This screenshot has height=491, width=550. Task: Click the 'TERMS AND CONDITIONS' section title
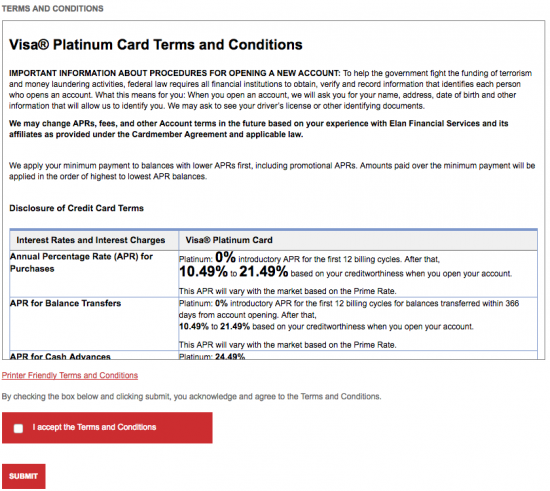(x=53, y=8)
